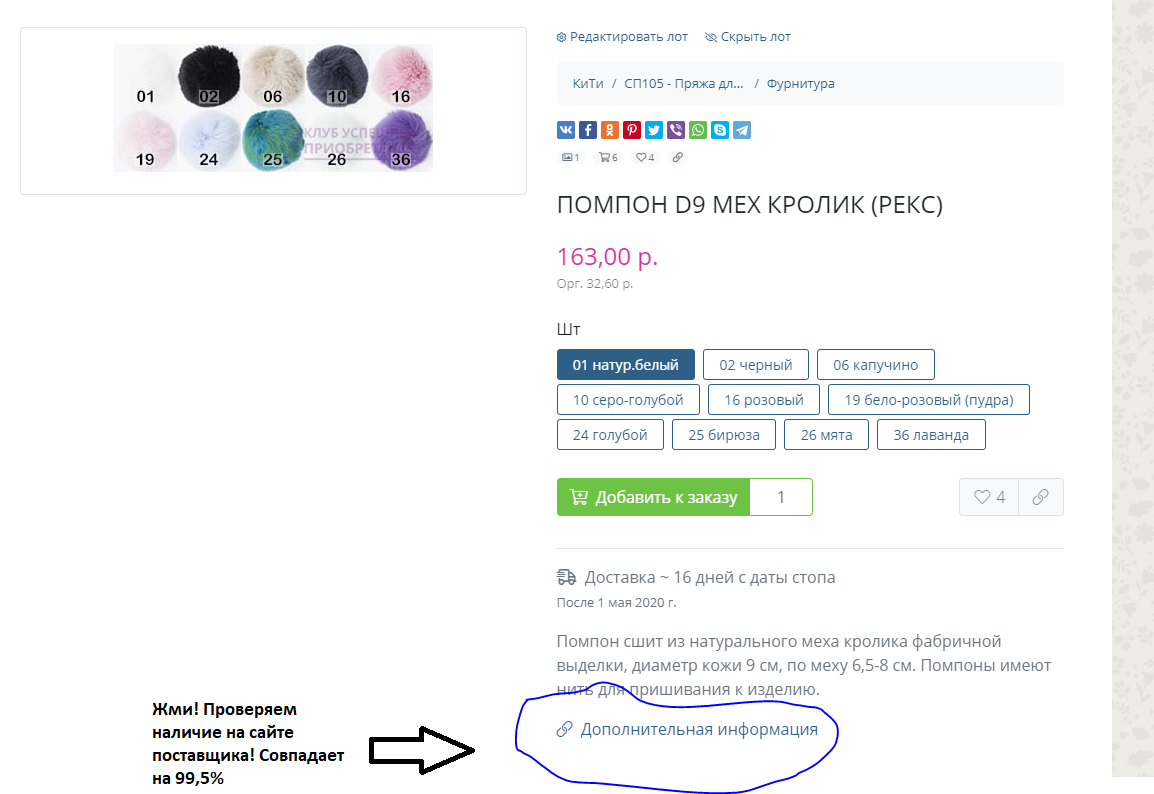The image size is (1154, 794).
Task: Choose 06 капучино option
Action: (x=876, y=365)
